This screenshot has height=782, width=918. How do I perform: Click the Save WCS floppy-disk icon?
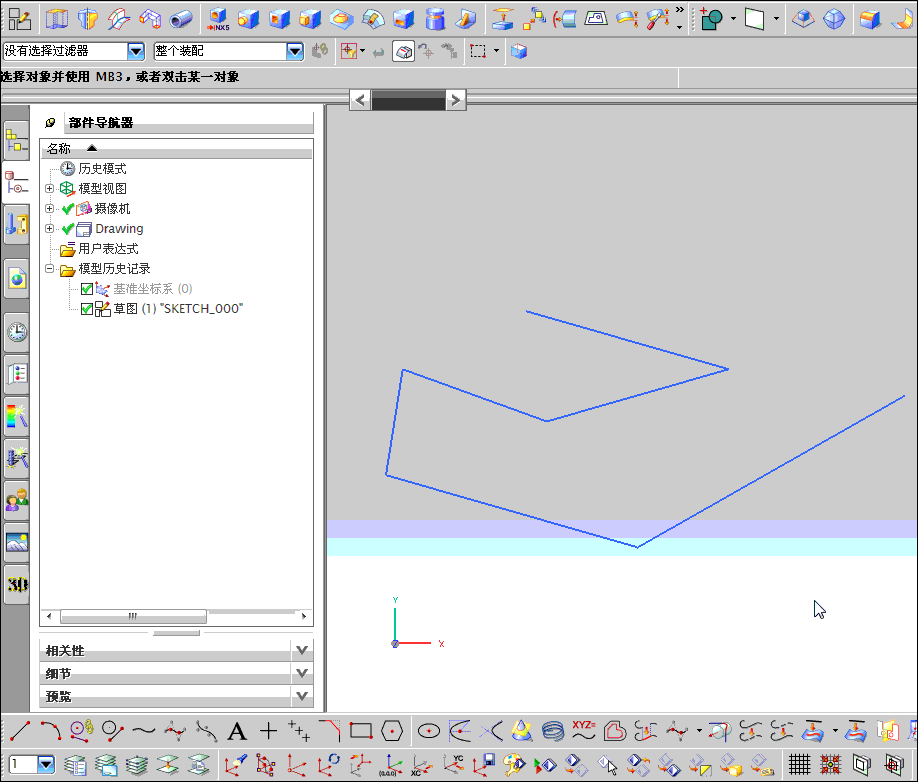pyautogui.click(x=484, y=764)
